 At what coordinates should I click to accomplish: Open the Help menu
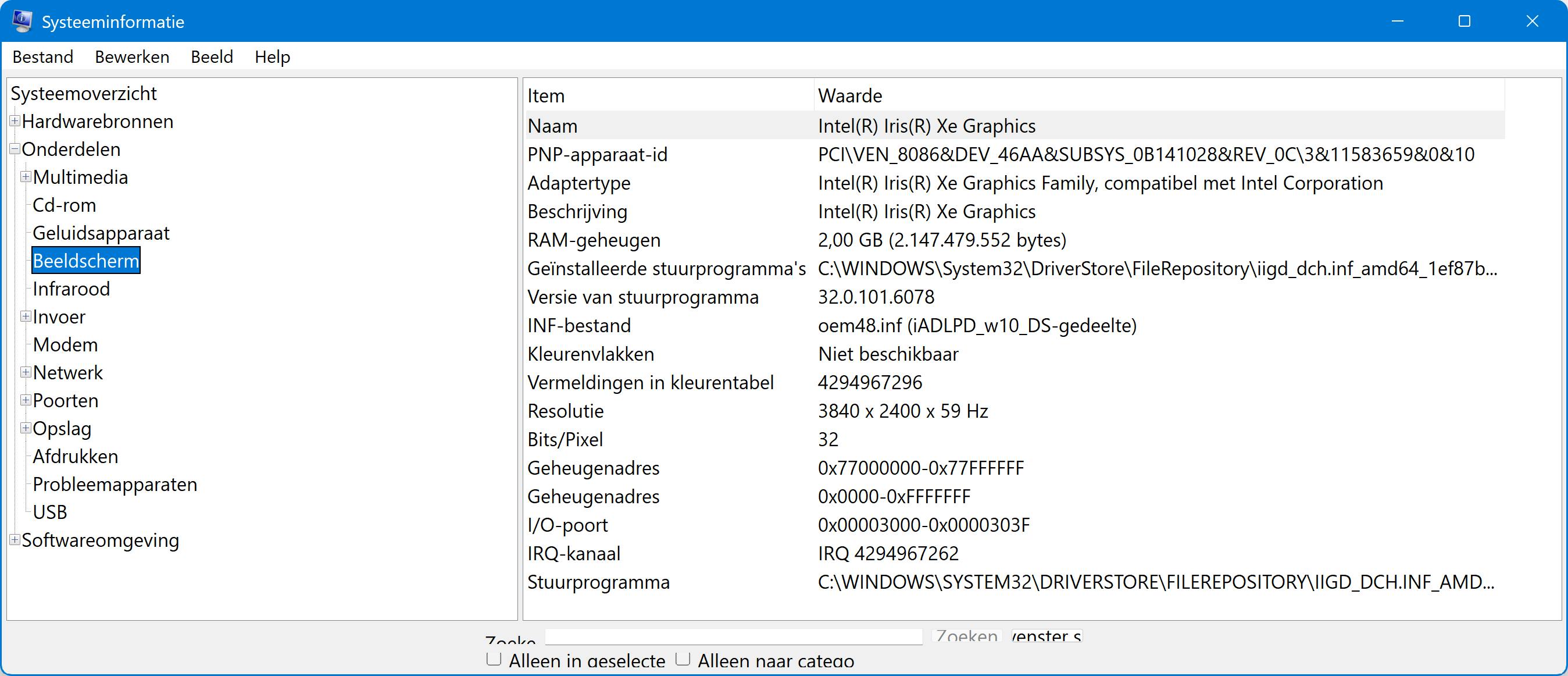click(x=272, y=56)
